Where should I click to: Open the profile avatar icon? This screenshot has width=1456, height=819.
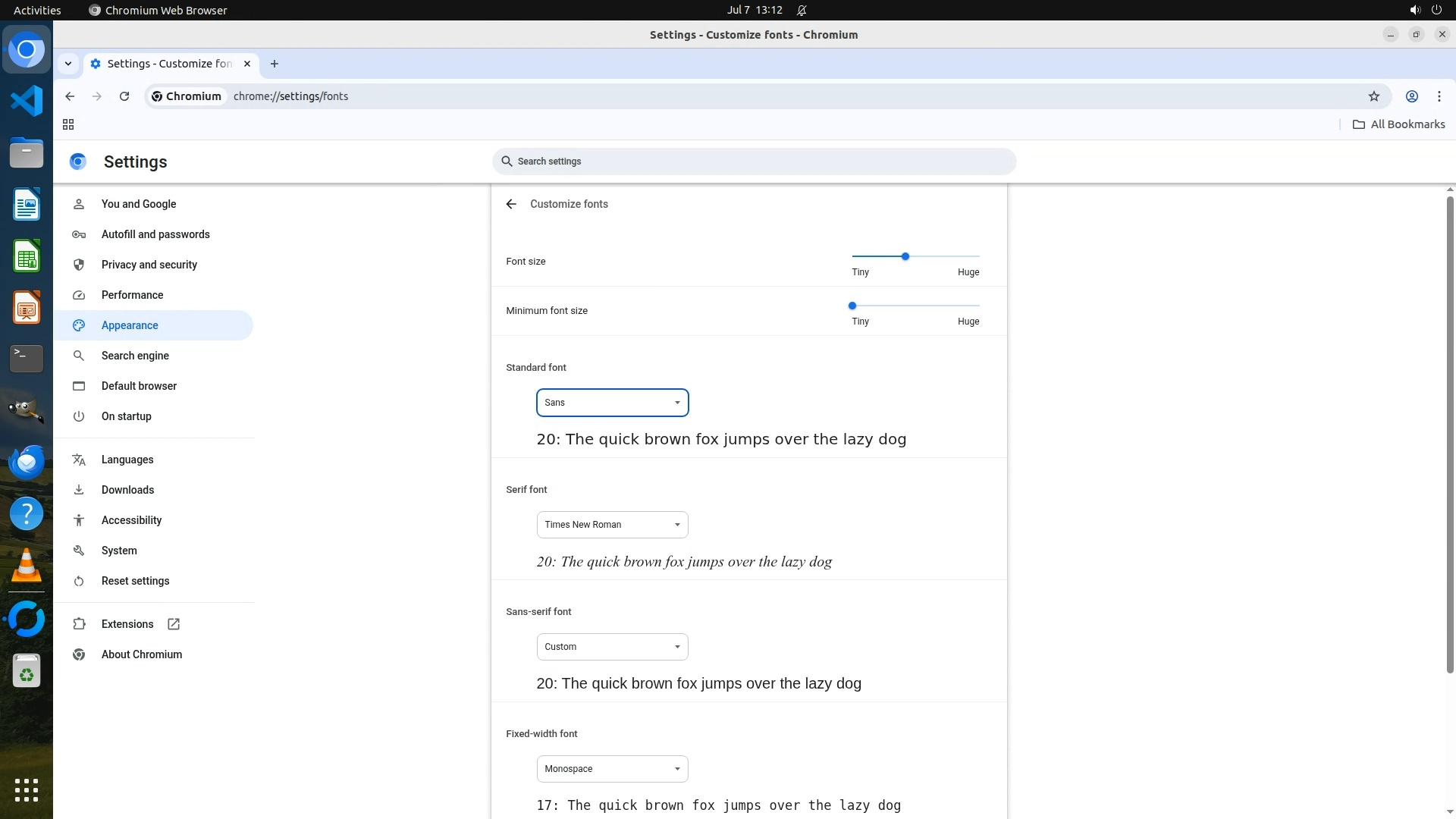tap(1411, 96)
